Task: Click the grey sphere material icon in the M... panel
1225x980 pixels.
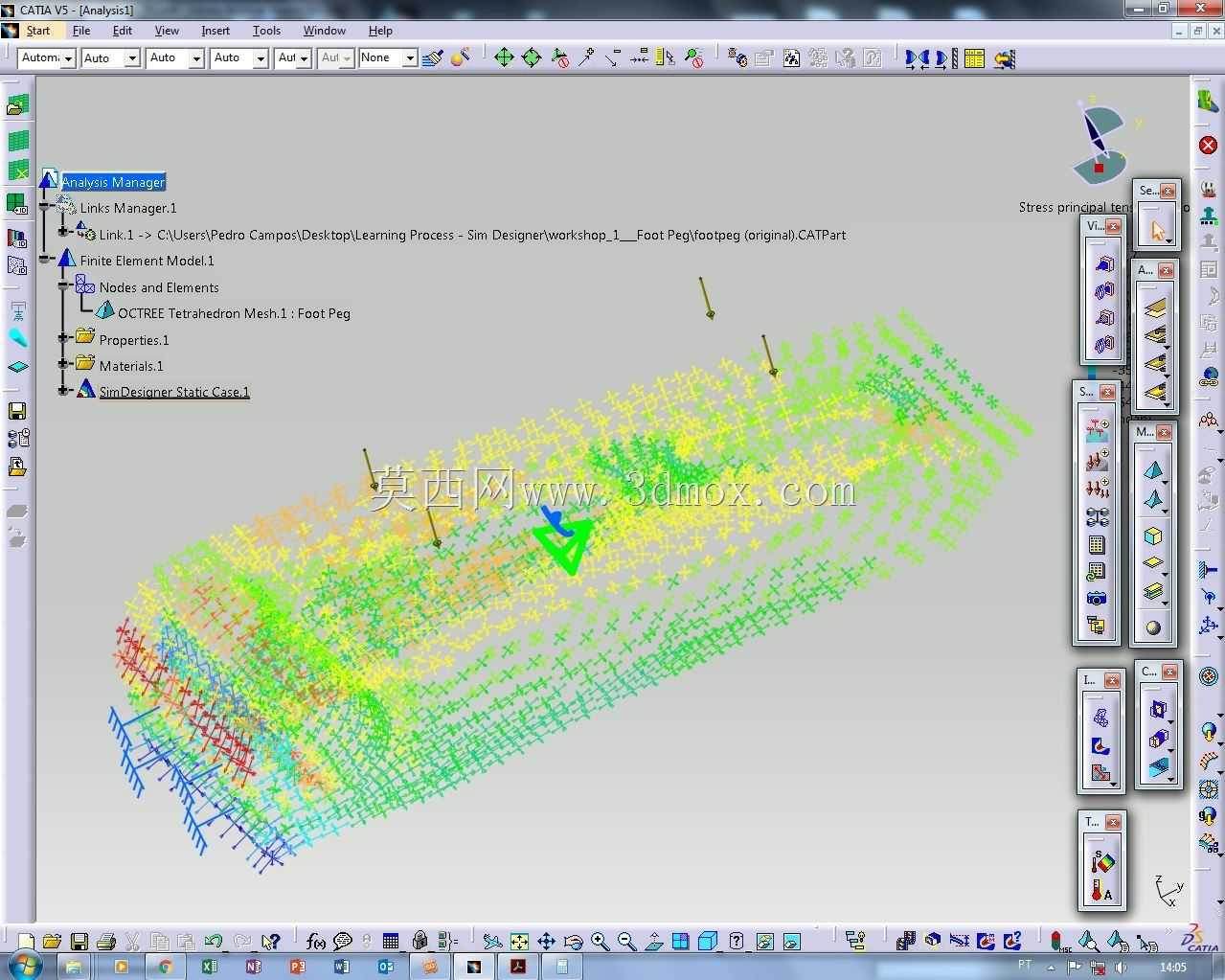Action: pos(1152,627)
